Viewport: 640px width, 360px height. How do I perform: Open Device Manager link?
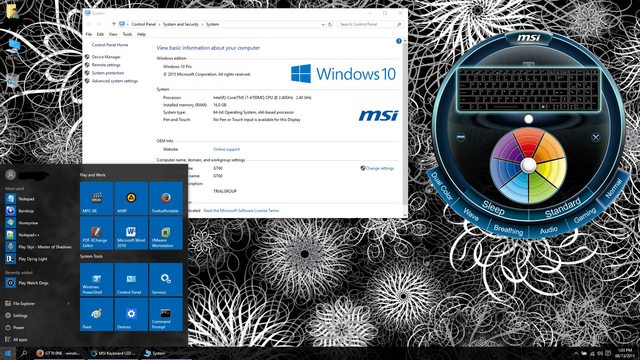(106, 57)
